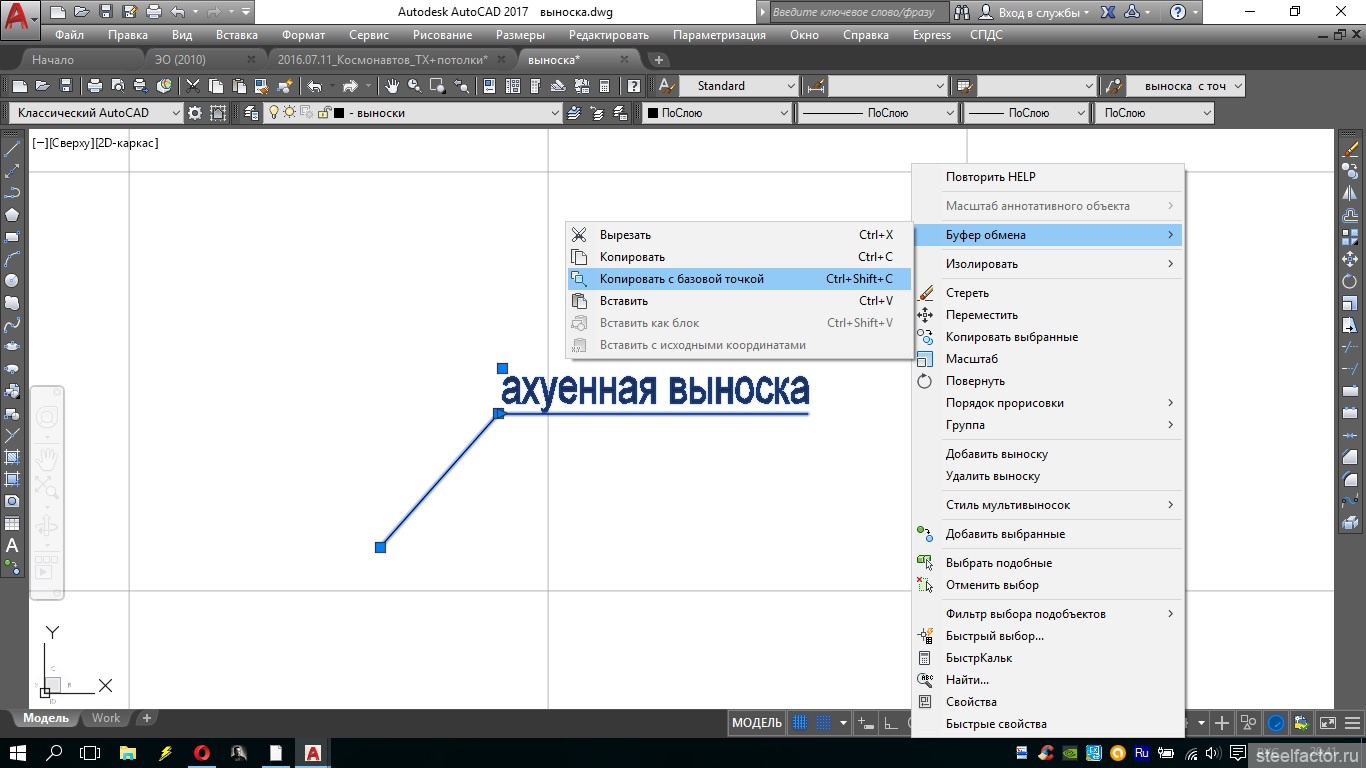
Task: Click the Undo arrow icon
Action: tap(315, 86)
